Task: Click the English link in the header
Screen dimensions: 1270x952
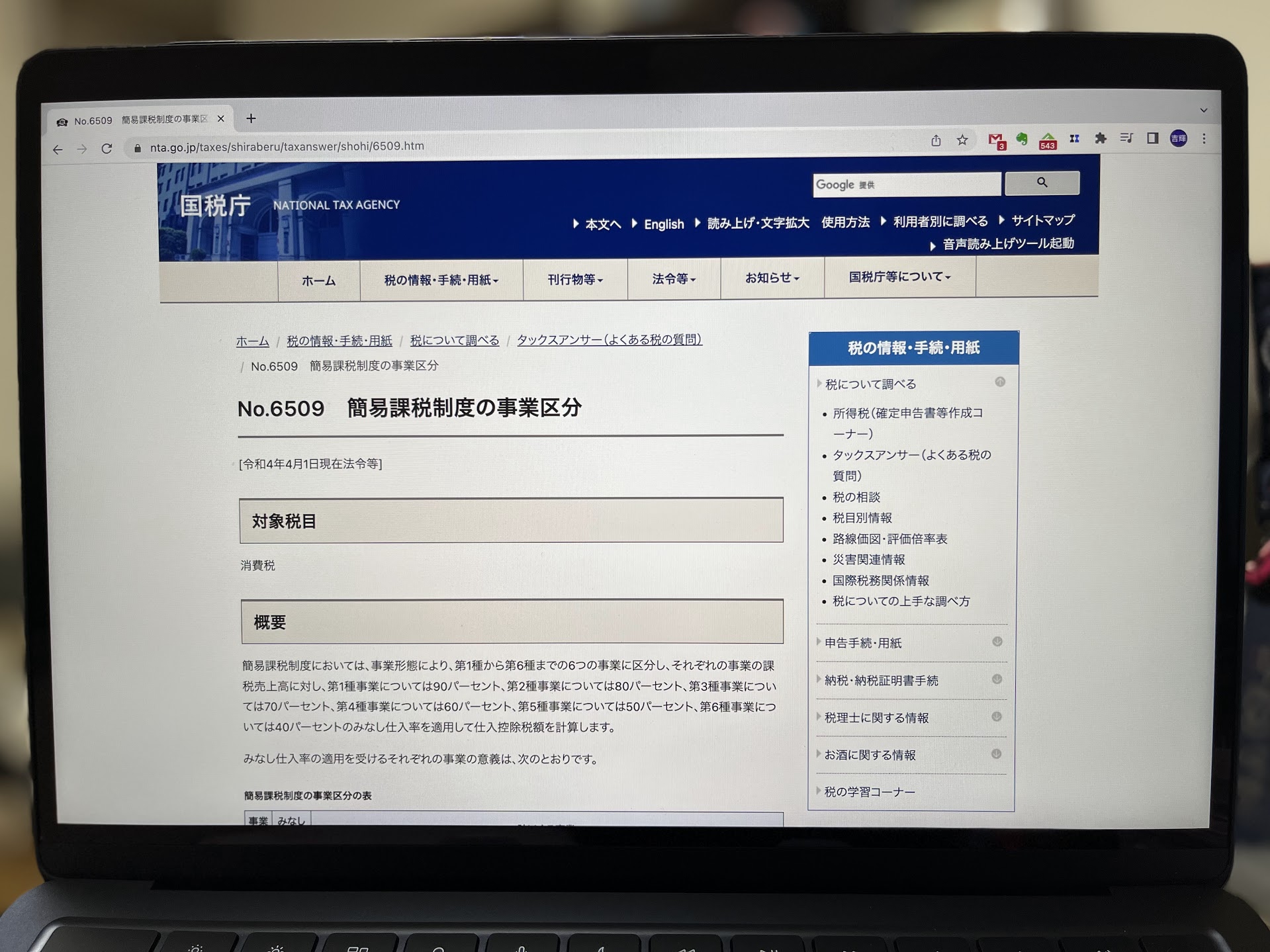Action: [663, 224]
